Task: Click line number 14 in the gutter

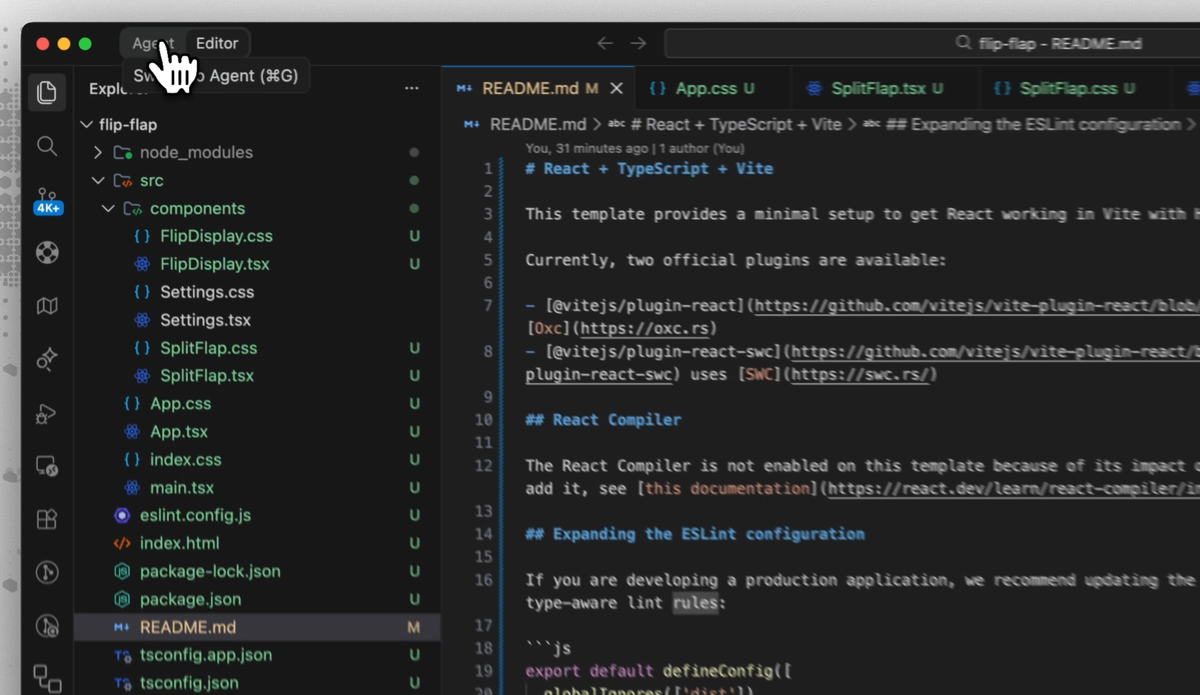Action: point(484,534)
